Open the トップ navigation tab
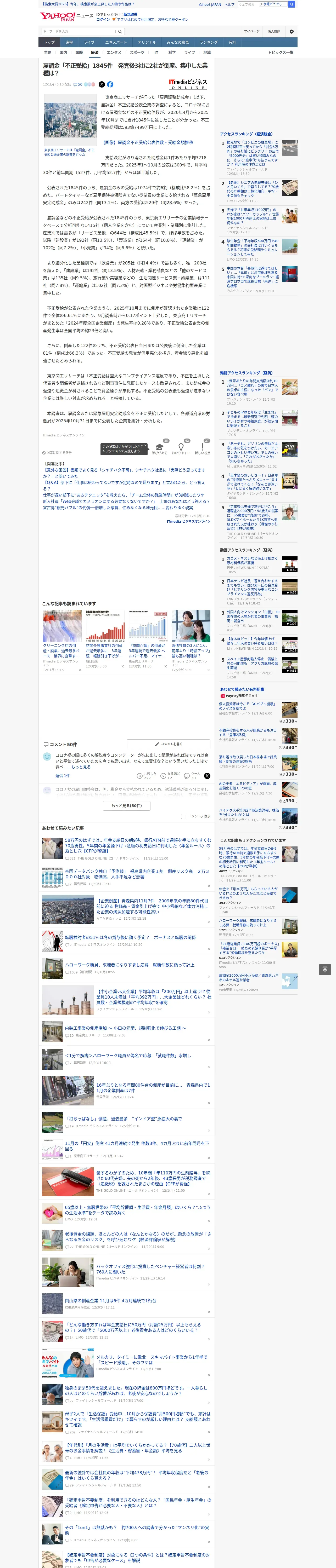The width and height of the screenshot is (336, 1568). tap(49, 43)
